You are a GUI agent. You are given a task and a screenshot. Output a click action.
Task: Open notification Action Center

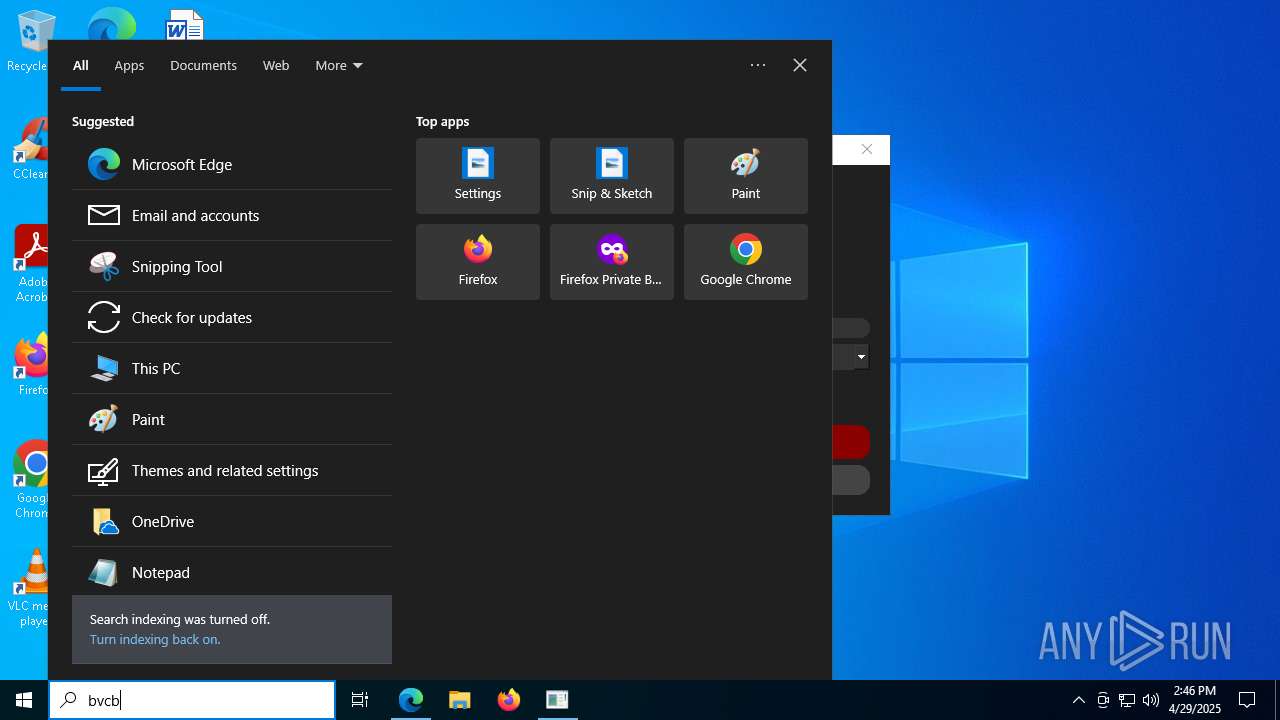click(1247, 700)
